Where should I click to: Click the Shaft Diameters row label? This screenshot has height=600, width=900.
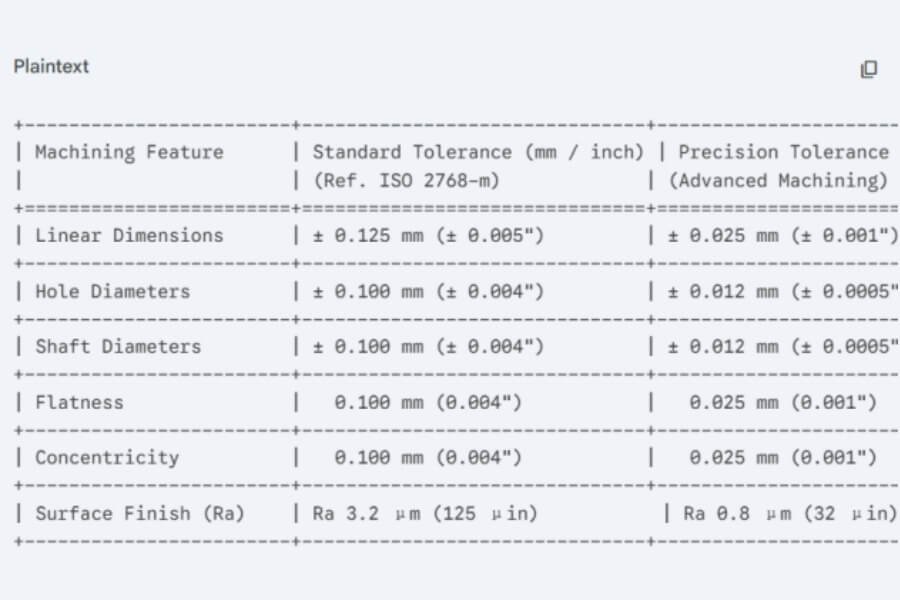tap(117, 347)
